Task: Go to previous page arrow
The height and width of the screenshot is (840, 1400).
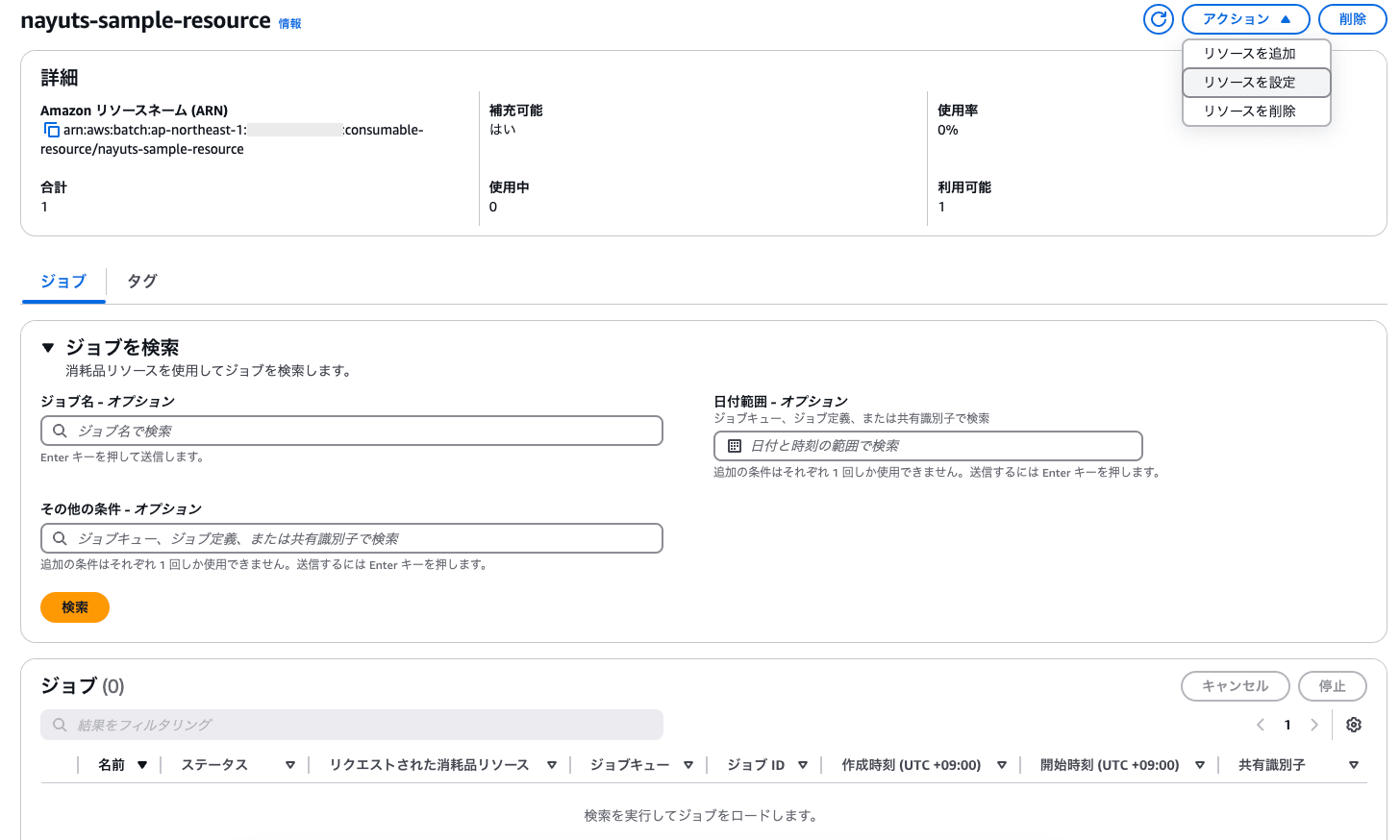Action: [x=1261, y=725]
